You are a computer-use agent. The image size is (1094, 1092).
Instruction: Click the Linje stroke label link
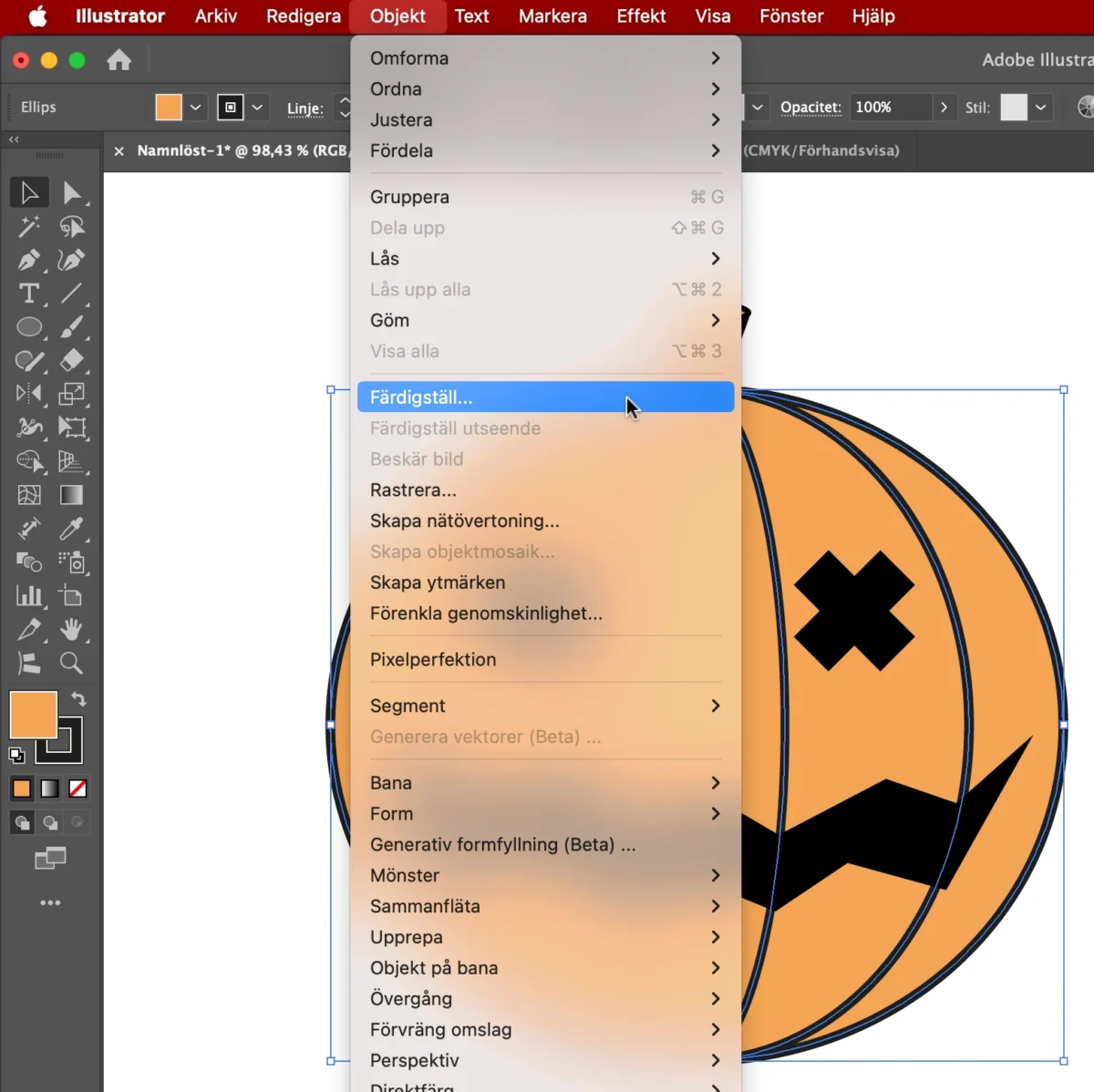click(304, 108)
